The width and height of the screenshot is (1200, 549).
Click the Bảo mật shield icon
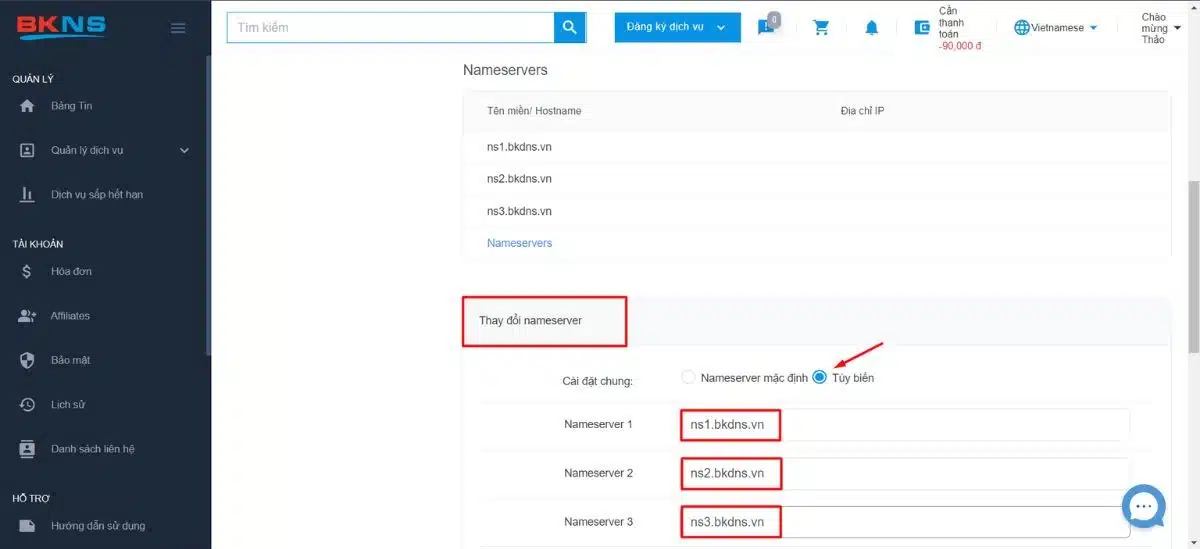(x=28, y=360)
